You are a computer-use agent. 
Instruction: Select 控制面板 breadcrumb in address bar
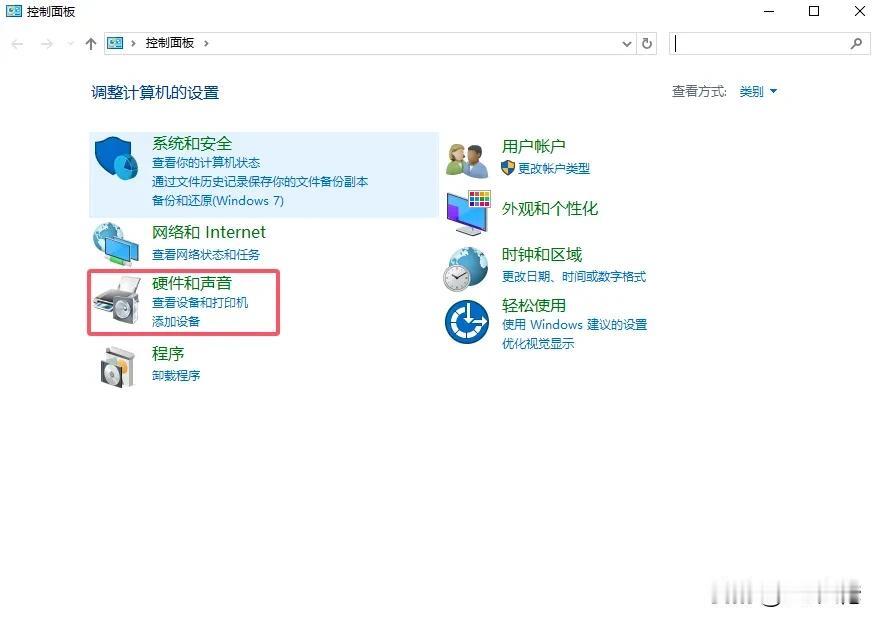point(170,43)
